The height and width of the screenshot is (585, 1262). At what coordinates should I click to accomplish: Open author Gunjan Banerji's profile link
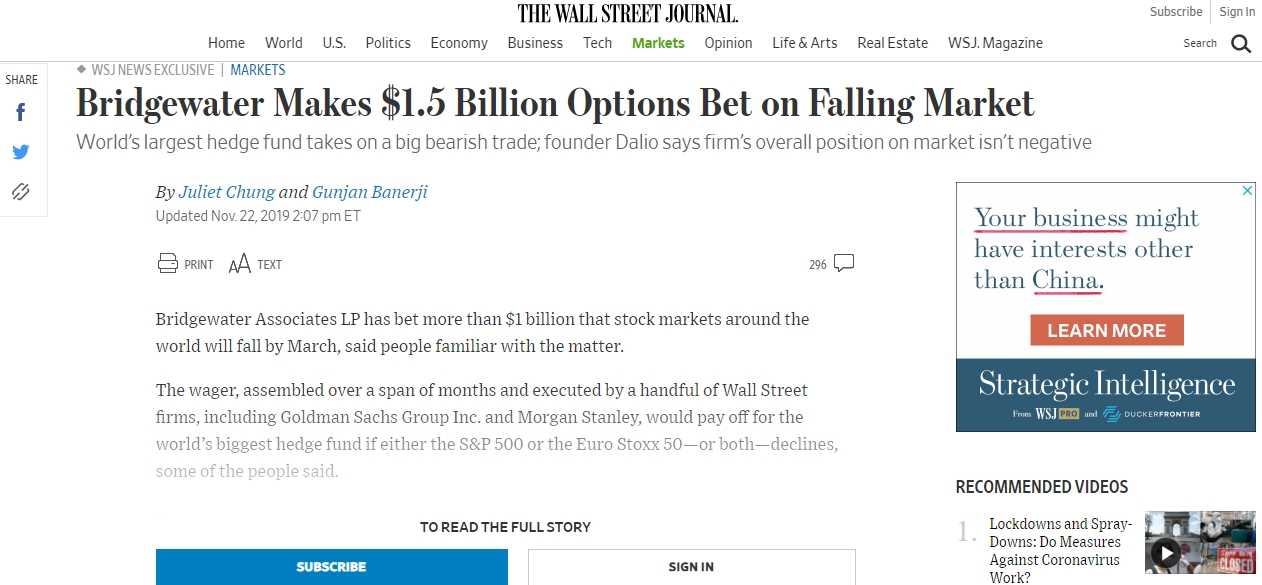click(x=369, y=192)
